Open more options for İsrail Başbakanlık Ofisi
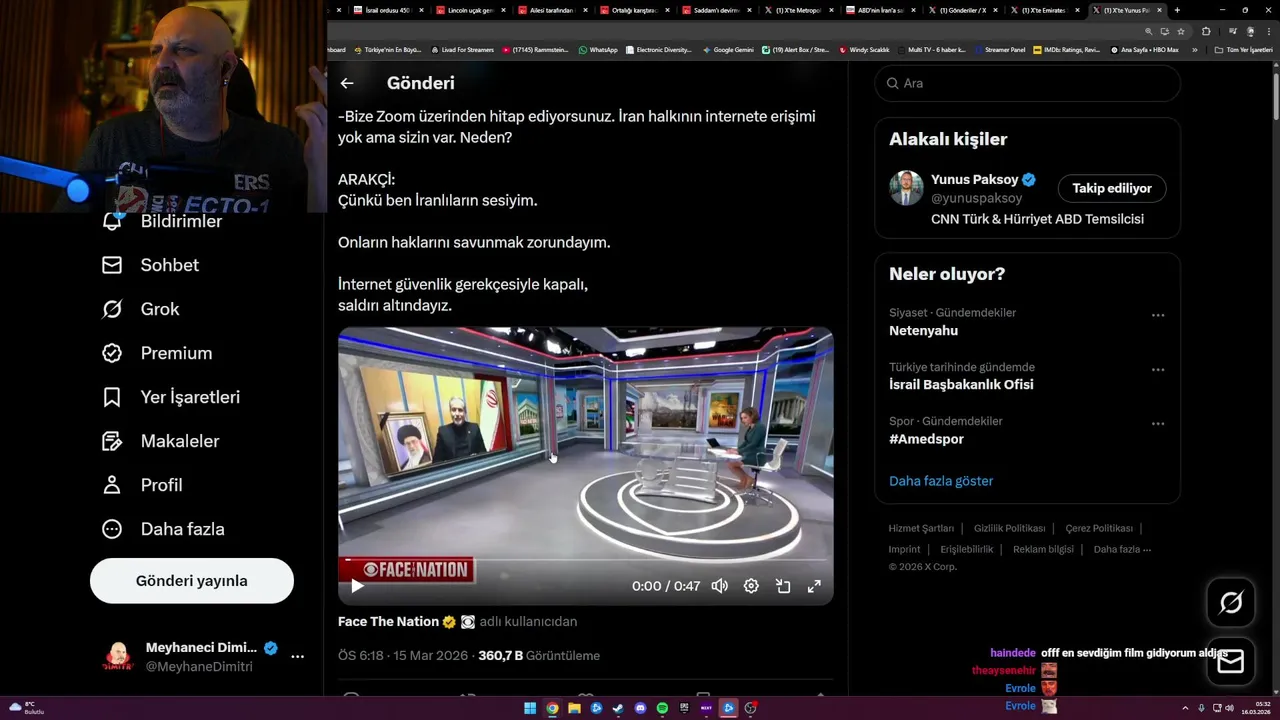1280x720 pixels. (1158, 369)
